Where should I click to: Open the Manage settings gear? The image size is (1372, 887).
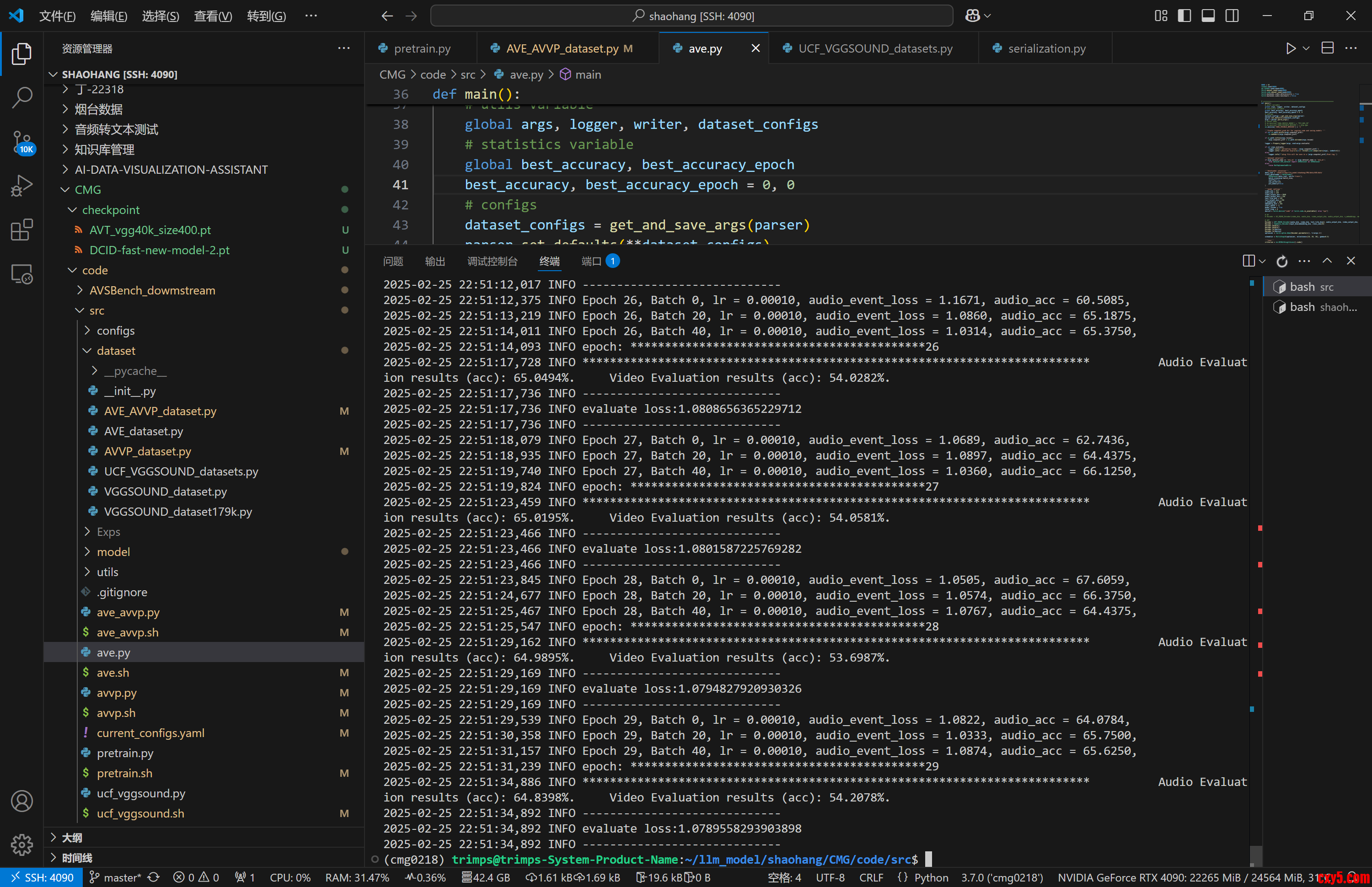point(22,844)
